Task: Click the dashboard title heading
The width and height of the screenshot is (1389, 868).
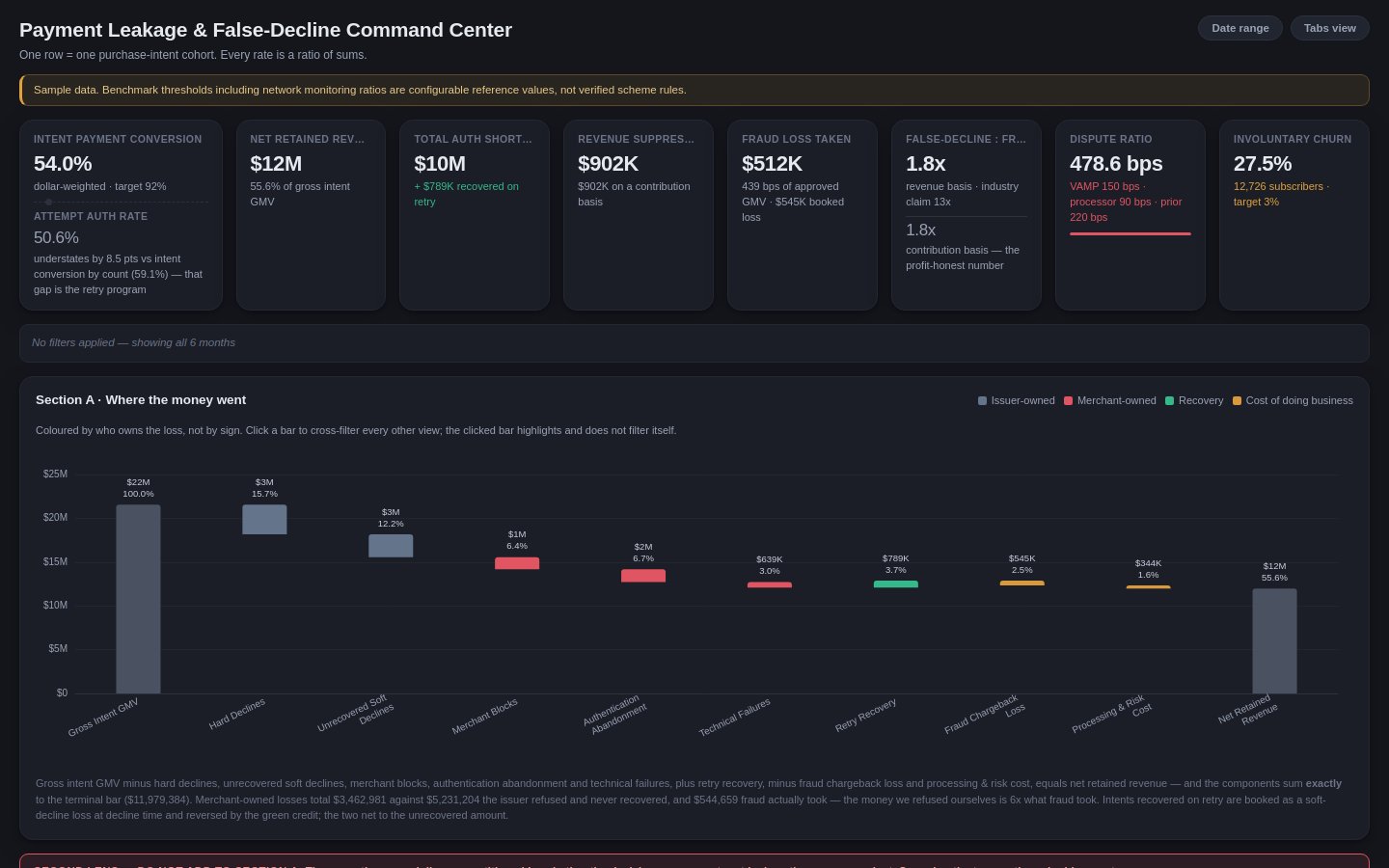Action: [x=265, y=30]
